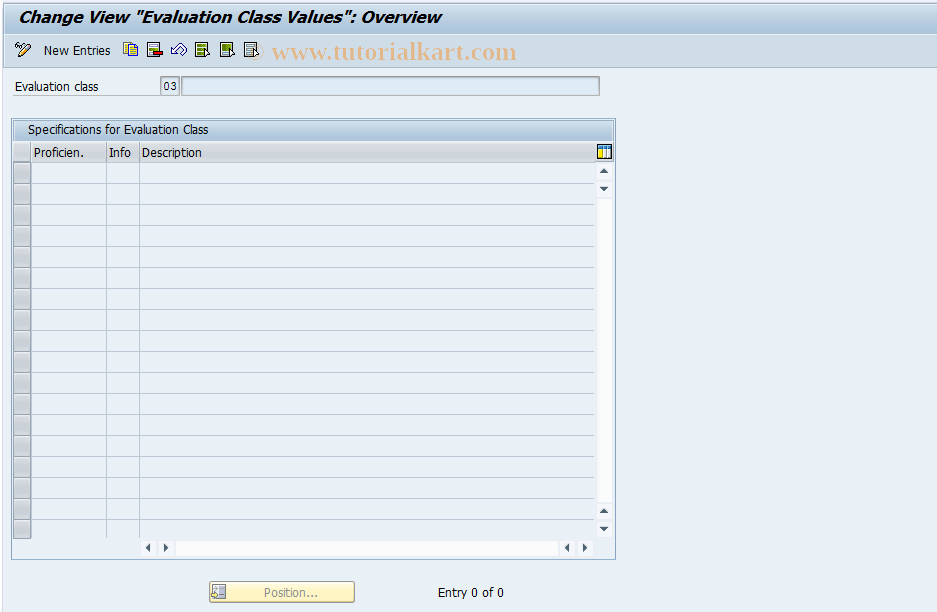This screenshot has height=612, width=937.
Task: Click the Copy As icon
Action: point(130,50)
